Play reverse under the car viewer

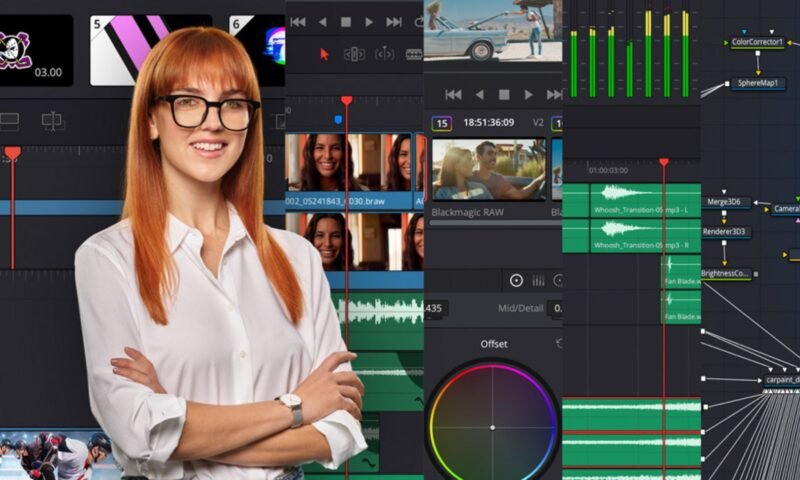[x=480, y=95]
